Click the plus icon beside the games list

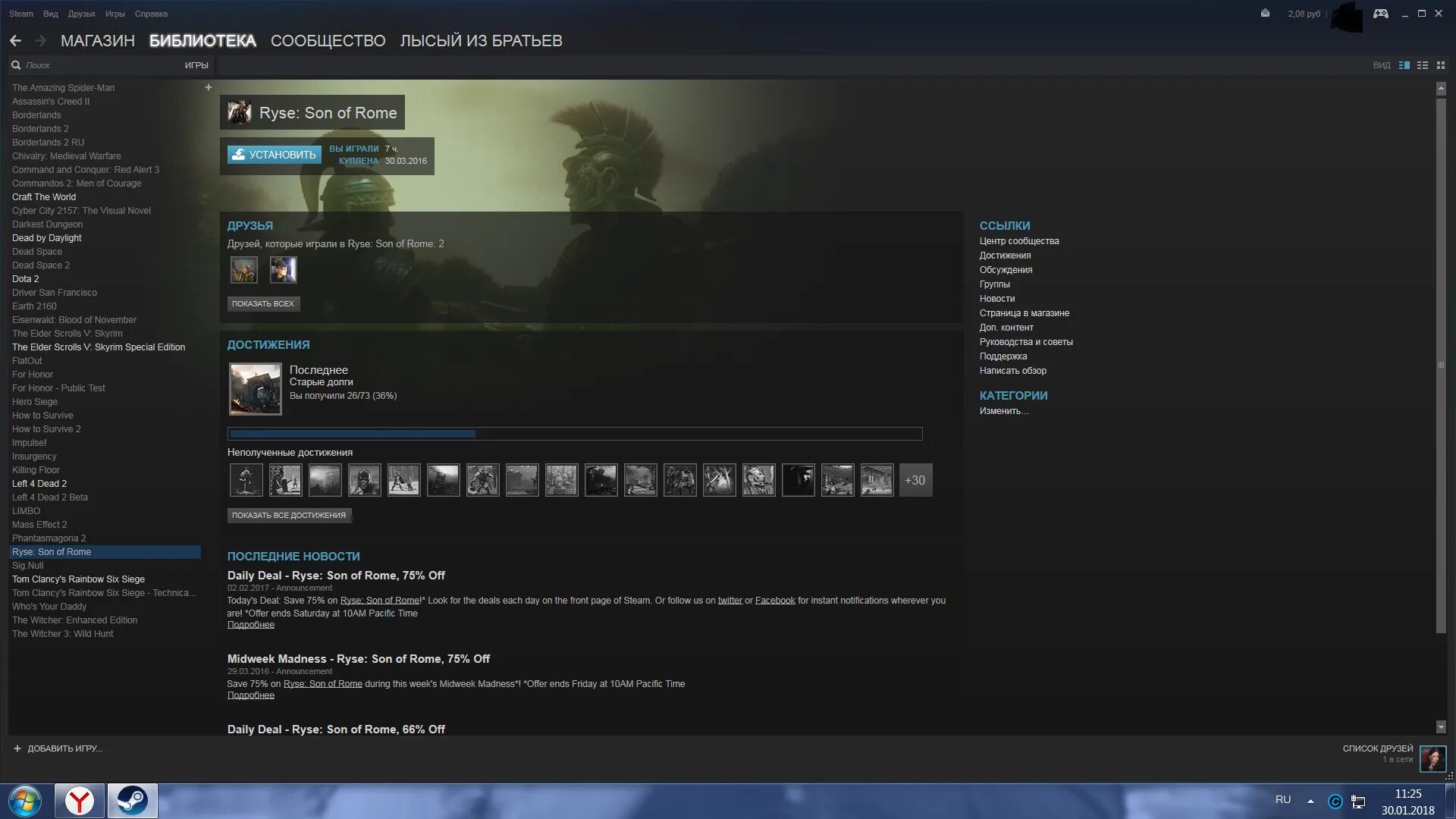point(208,87)
